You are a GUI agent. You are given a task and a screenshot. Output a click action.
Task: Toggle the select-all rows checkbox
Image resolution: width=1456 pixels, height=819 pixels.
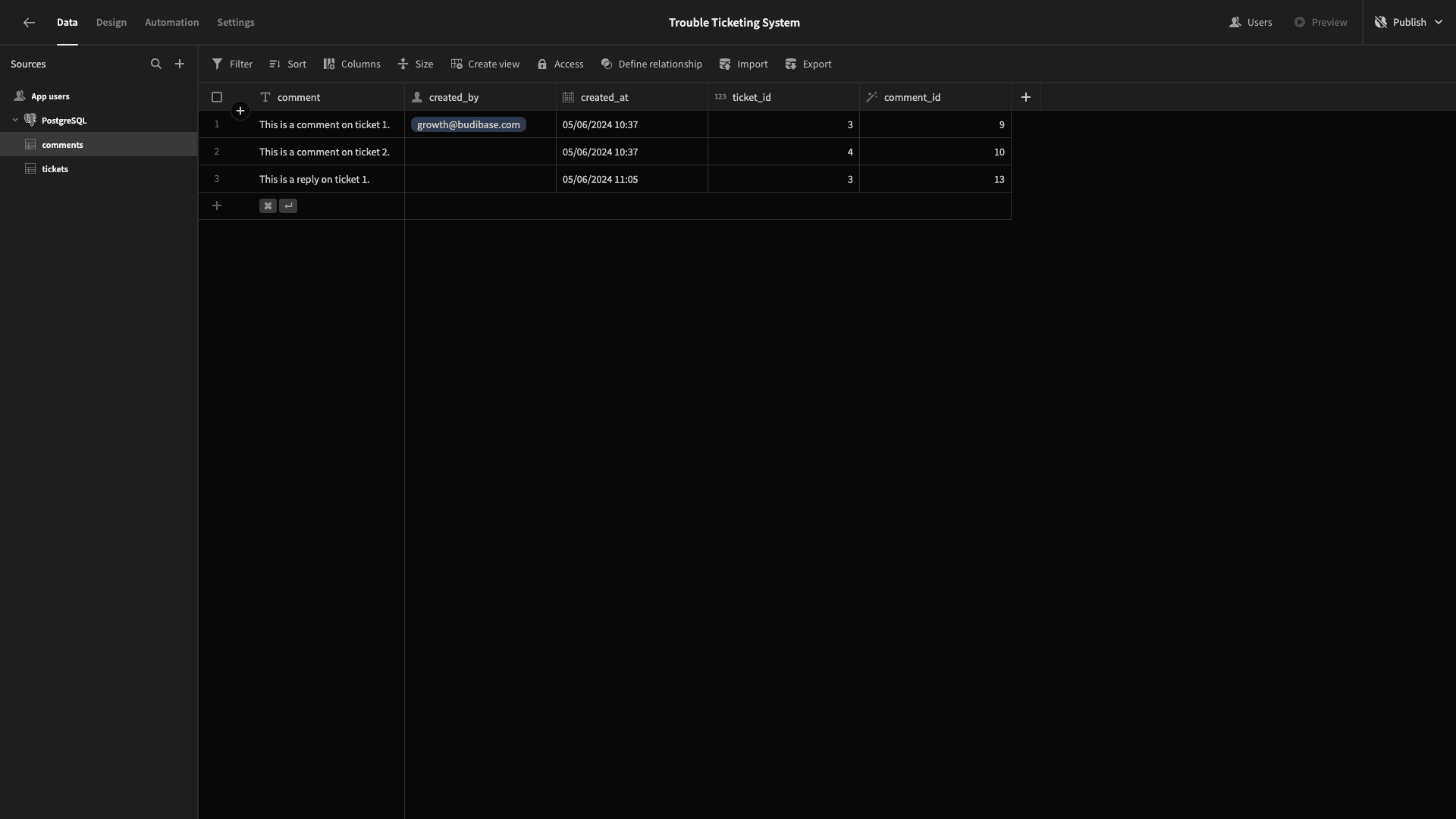[x=217, y=97]
